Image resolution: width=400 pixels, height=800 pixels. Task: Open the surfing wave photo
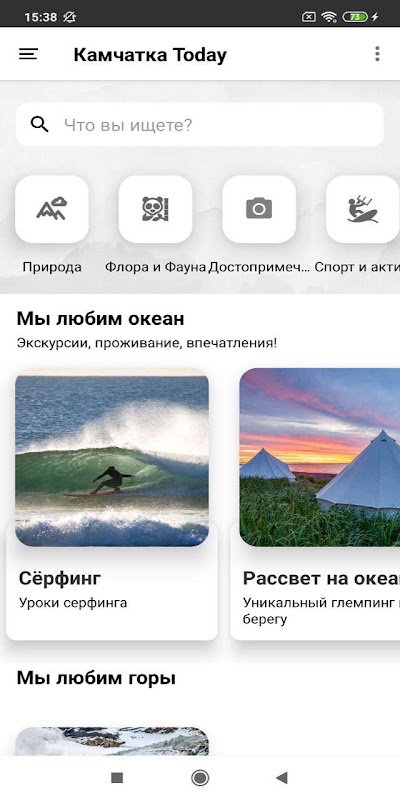coord(112,458)
